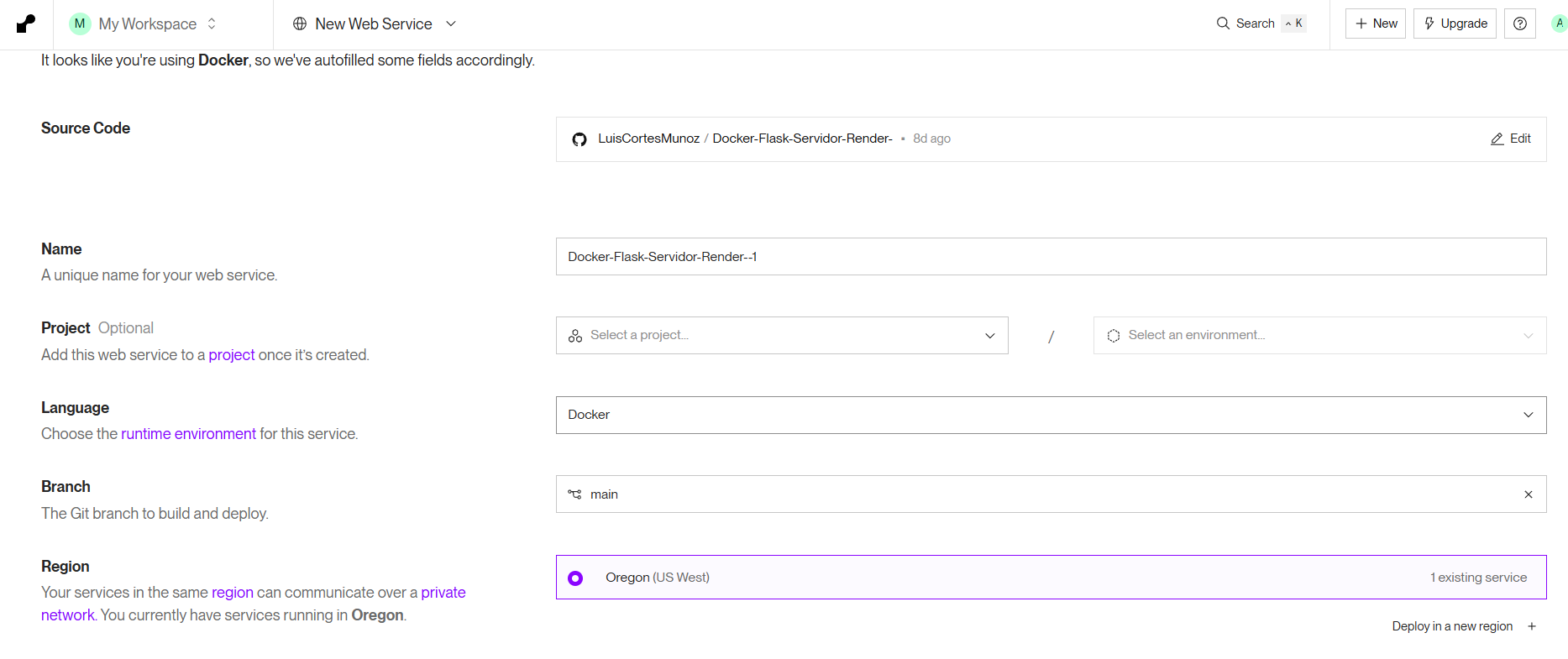Click the lightning bolt Upgrade icon
This screenshot has height=659, width=1568.
[1429, 24]
